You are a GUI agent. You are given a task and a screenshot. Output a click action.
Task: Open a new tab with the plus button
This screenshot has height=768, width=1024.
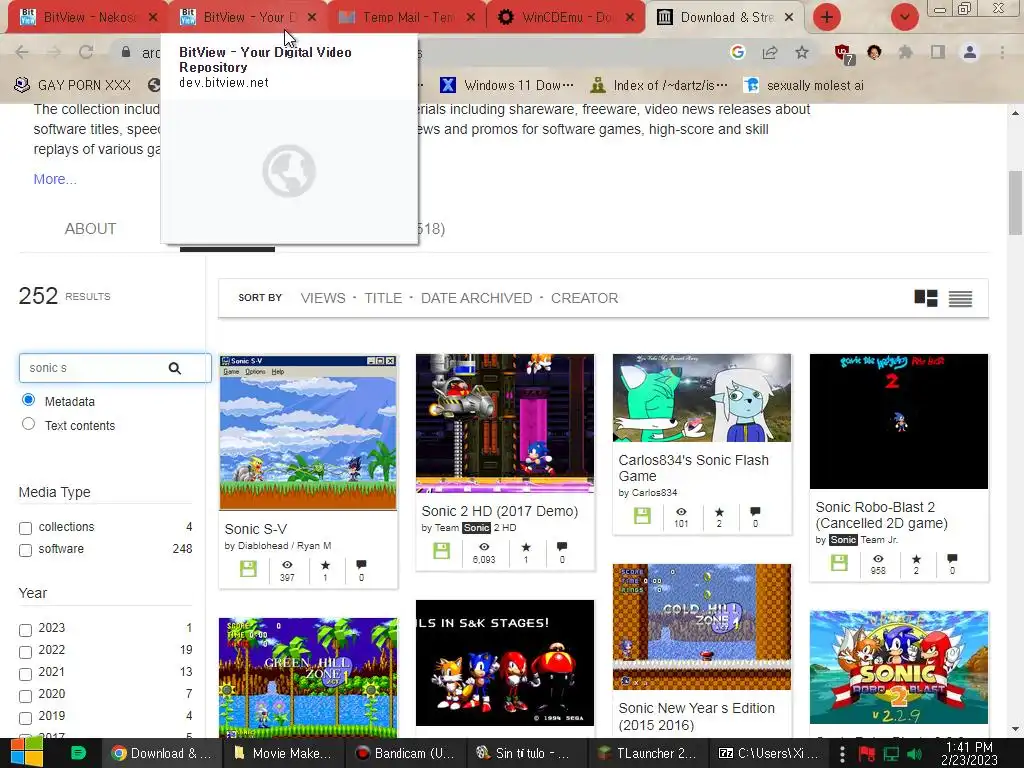827,17
